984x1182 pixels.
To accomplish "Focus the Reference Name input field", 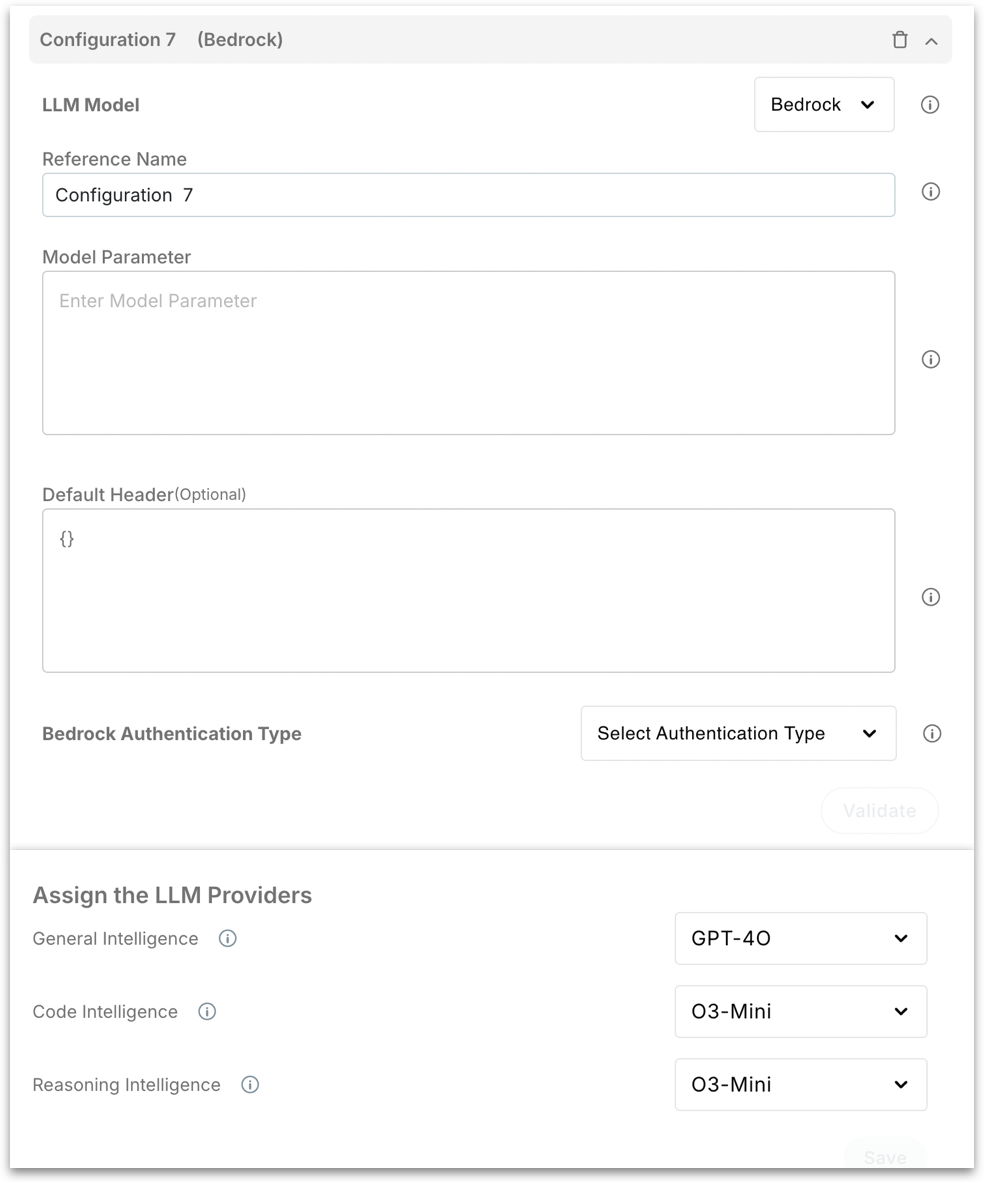I will coord(468,195).
